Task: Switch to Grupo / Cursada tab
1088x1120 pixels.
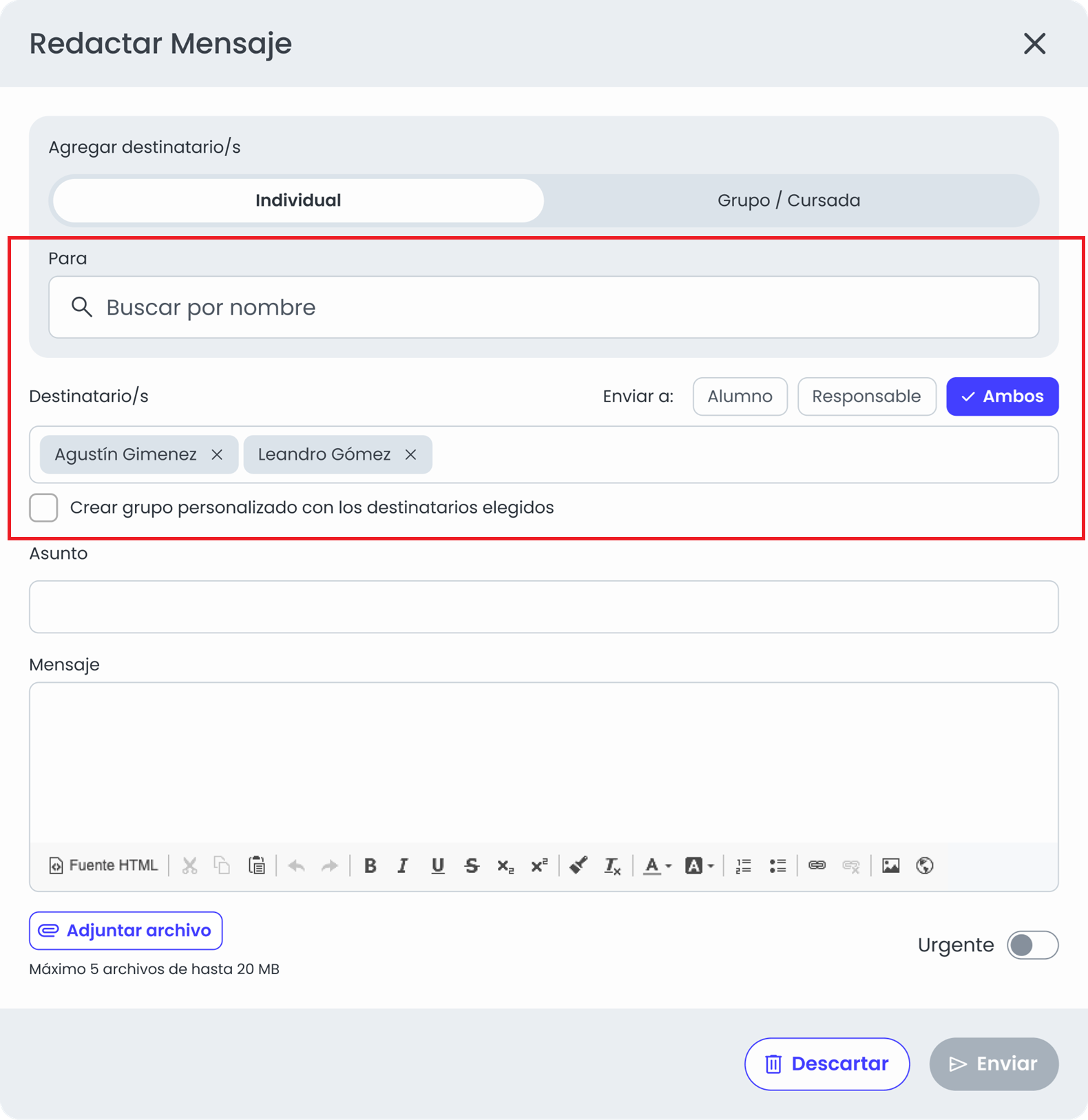Action: (788, 200)
